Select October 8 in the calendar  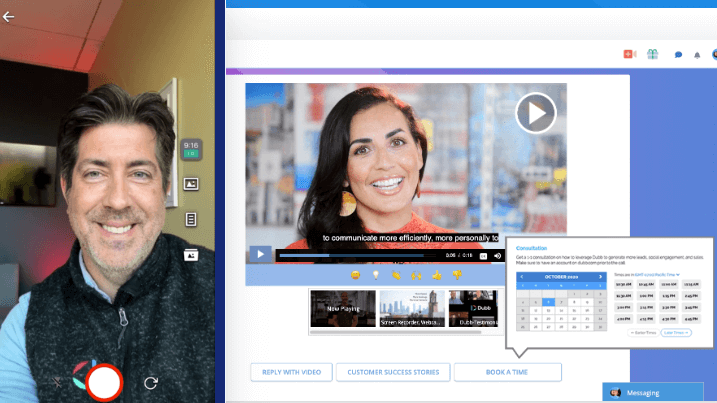point(574,302)
